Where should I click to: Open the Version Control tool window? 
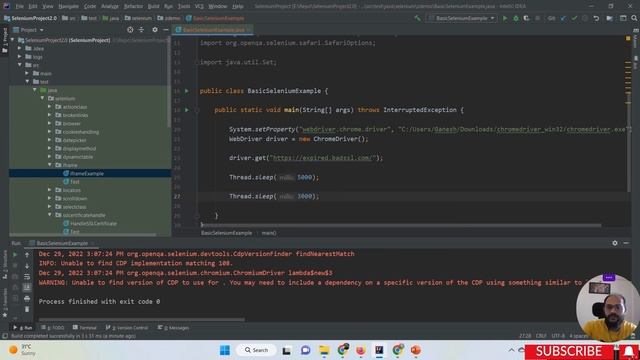click(127, 328)
